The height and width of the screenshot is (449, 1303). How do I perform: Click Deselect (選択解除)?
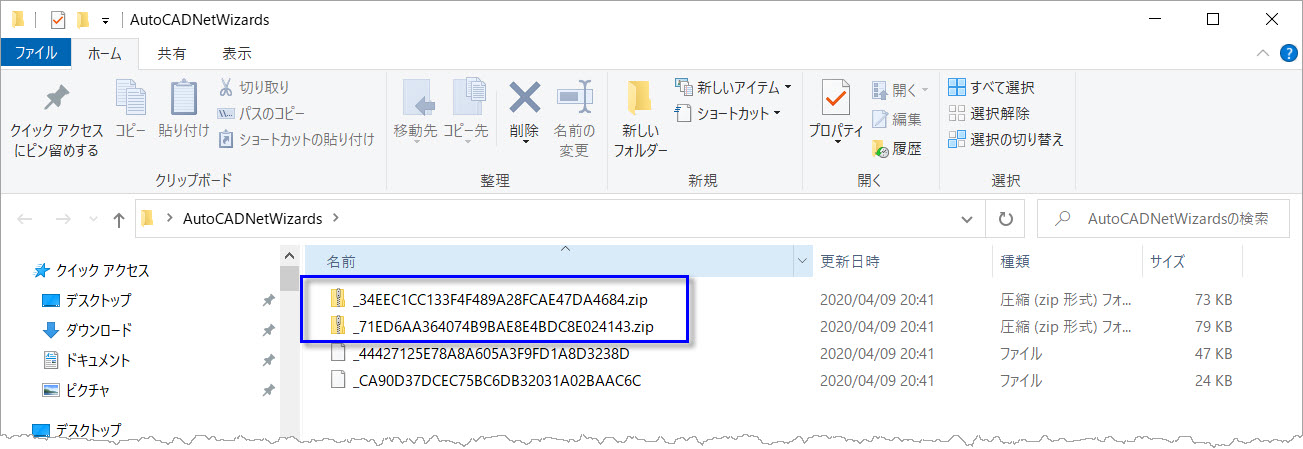tap(988, 113)
